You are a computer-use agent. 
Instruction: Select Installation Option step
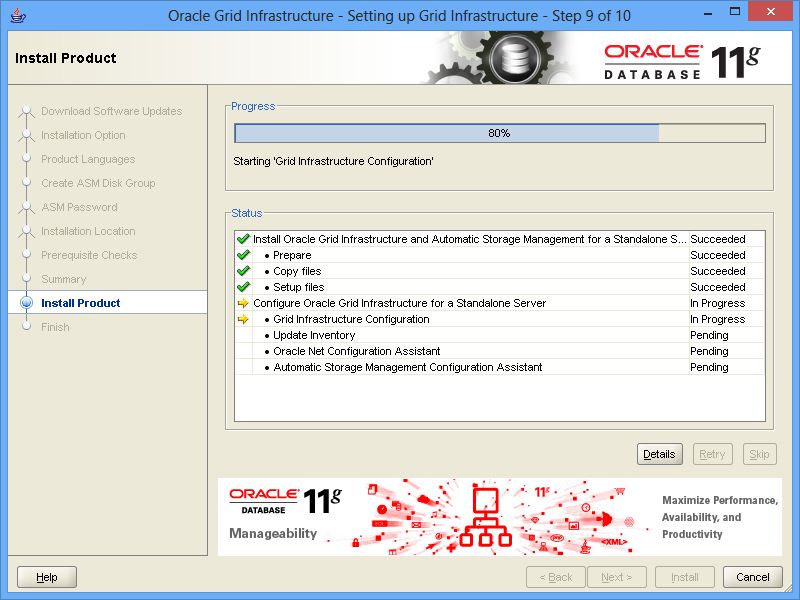83,135
